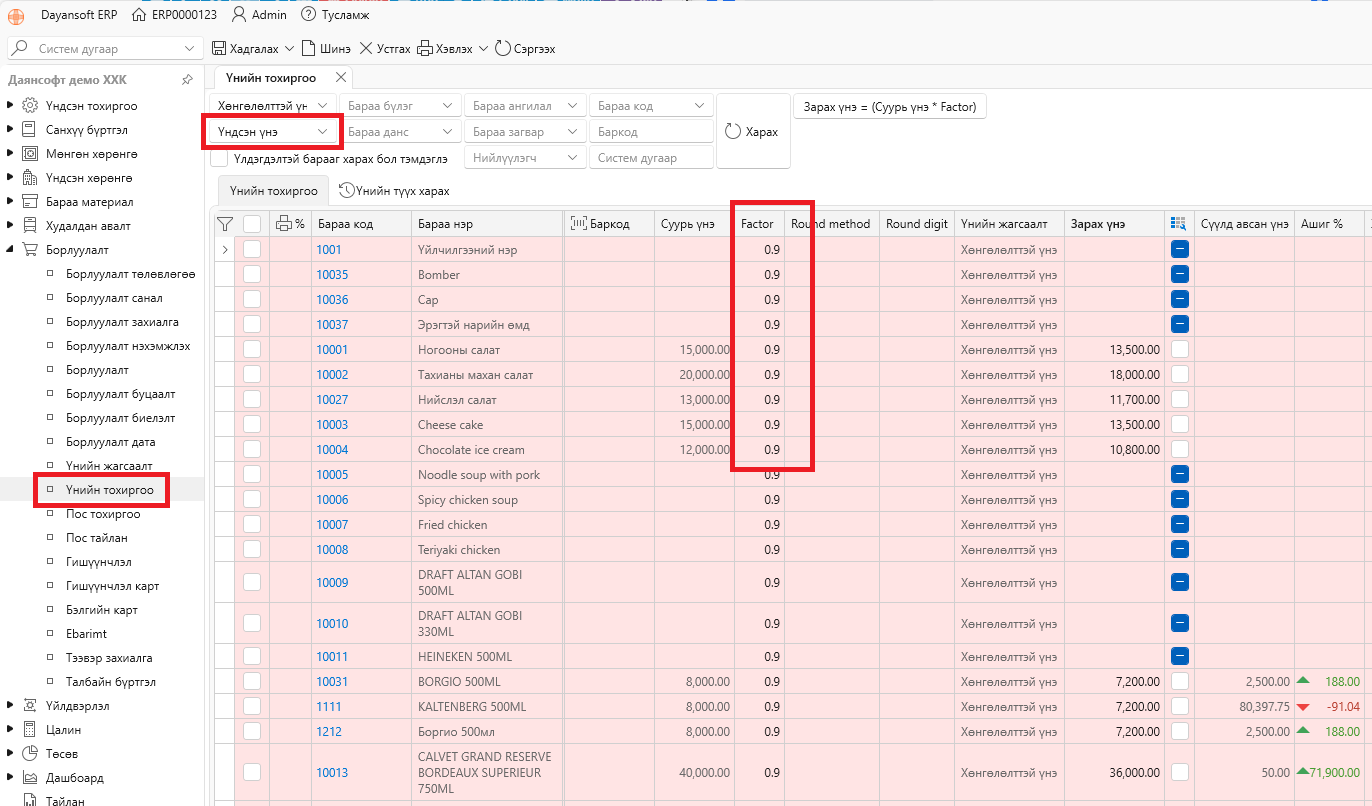Screen dimensions: 1372x806
Task: Toggle checkbox after 7,200.00 in BORGIO 500ML row
Action: 1179,681
